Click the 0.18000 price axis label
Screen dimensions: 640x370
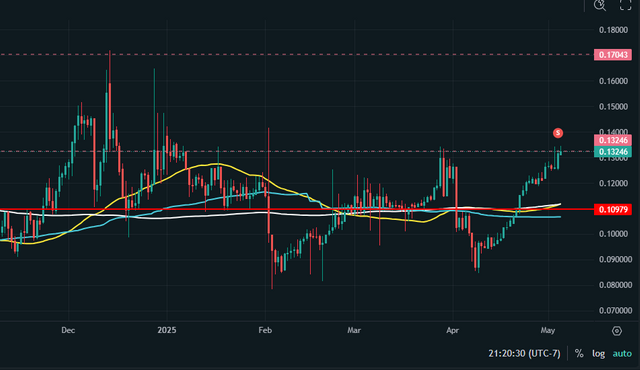(613, 30)
